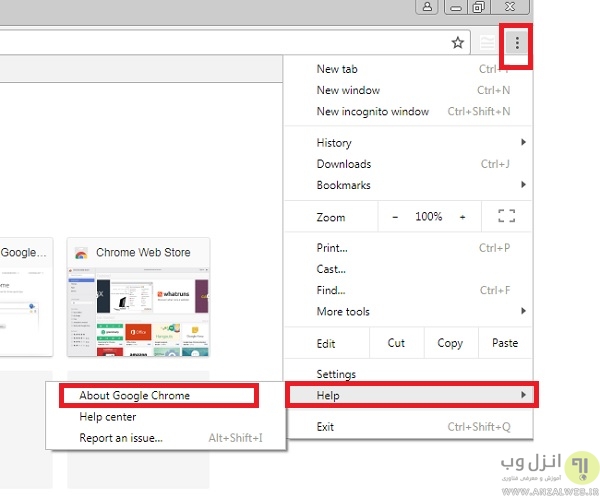Open Settings from the Chrome menu
This screenshot has width=600, height=498.
pyautogui.click(x=336, y=374)
